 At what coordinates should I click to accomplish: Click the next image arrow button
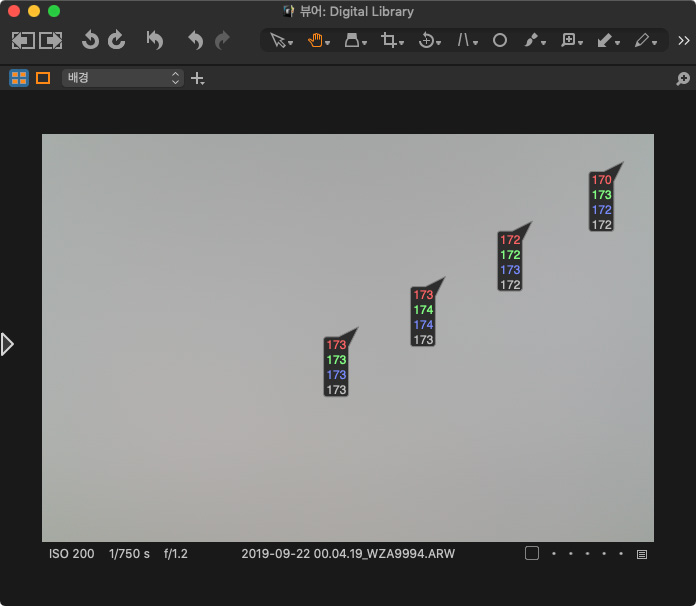51,40
